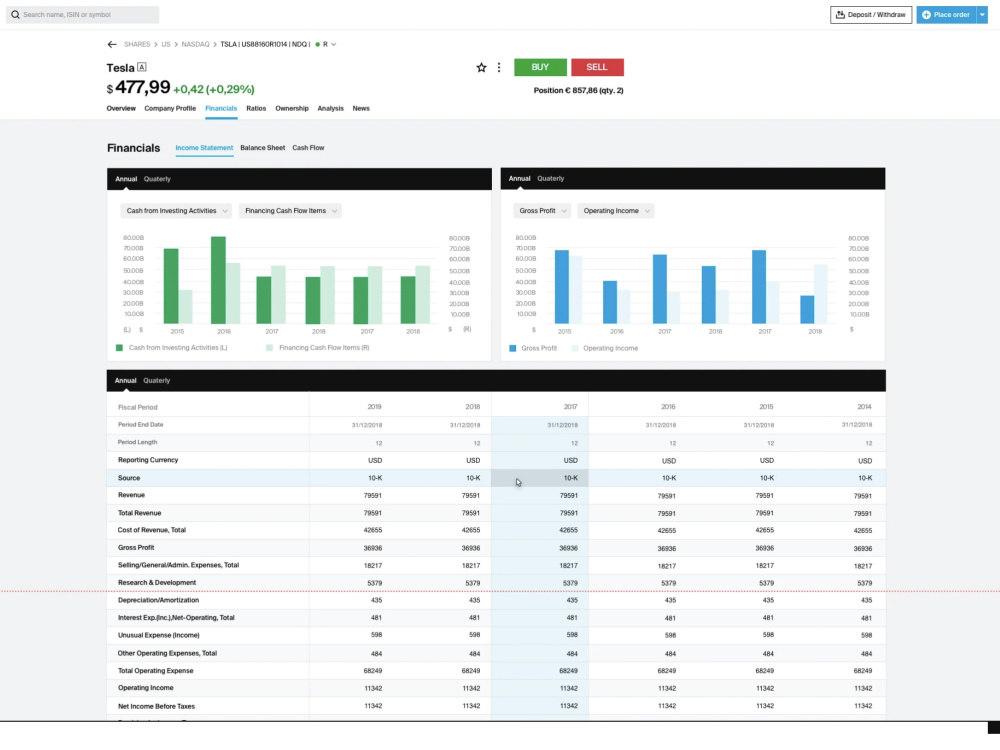Viewport: 1000px width, 750px height.
Task: Click the green market status dot
Action: [x=318, y=45]
